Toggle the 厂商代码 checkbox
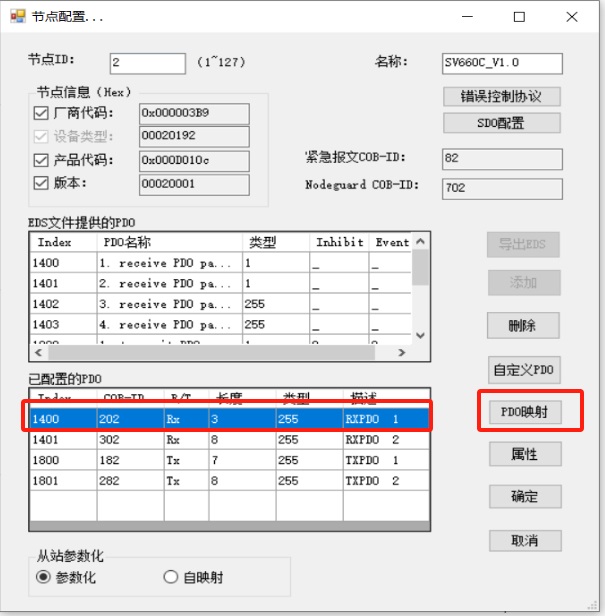 click(x=41, y=112)
